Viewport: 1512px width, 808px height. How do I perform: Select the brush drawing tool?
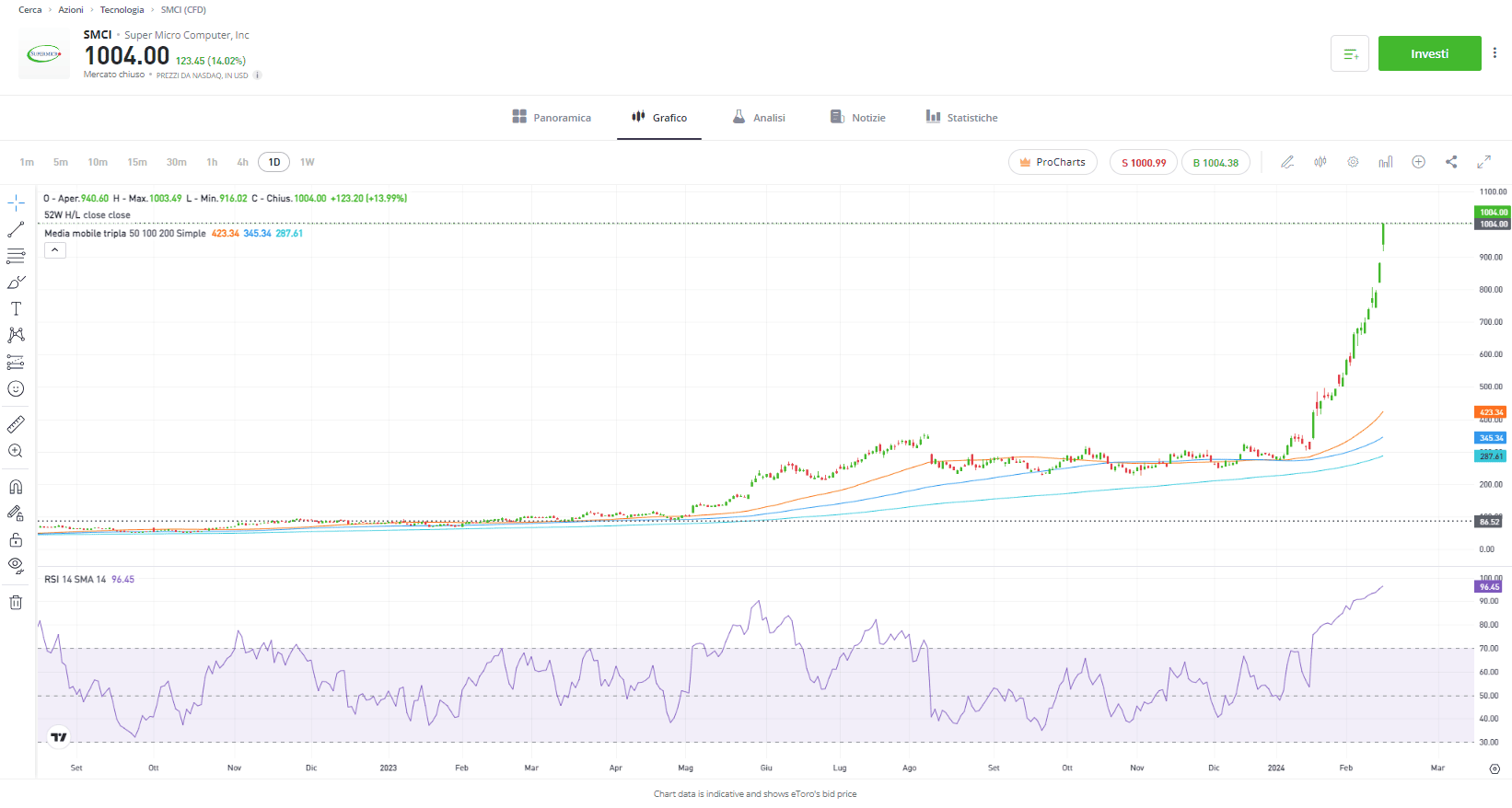coord(16,283)
